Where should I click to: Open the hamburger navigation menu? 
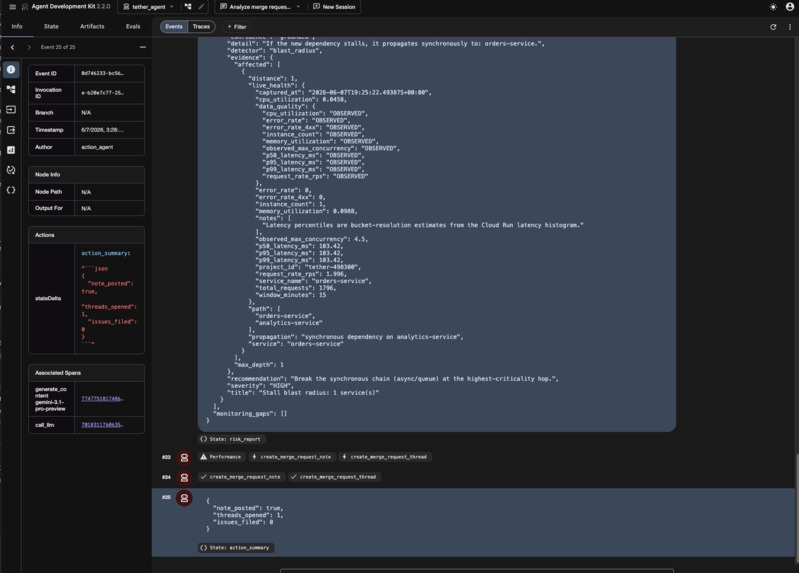[12, 7]
